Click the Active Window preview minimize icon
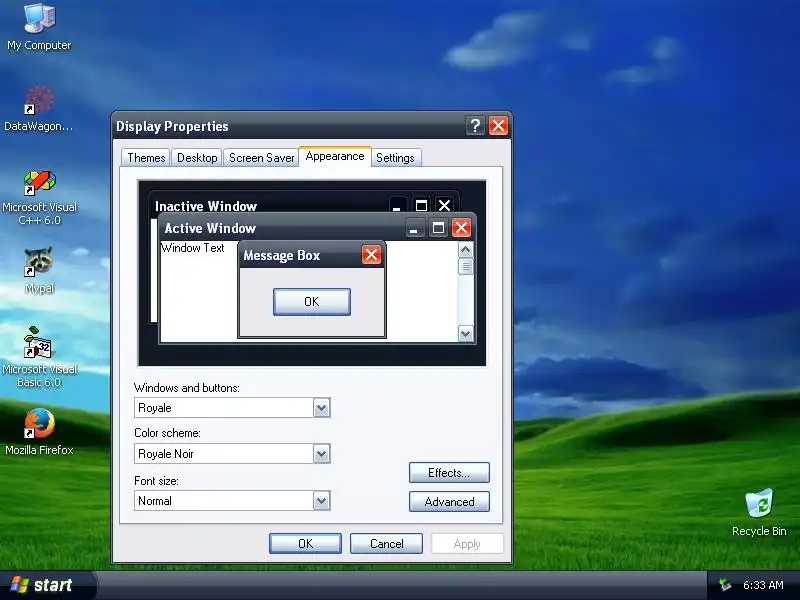Screen dimensions: 800x600 tap(414, 228)
